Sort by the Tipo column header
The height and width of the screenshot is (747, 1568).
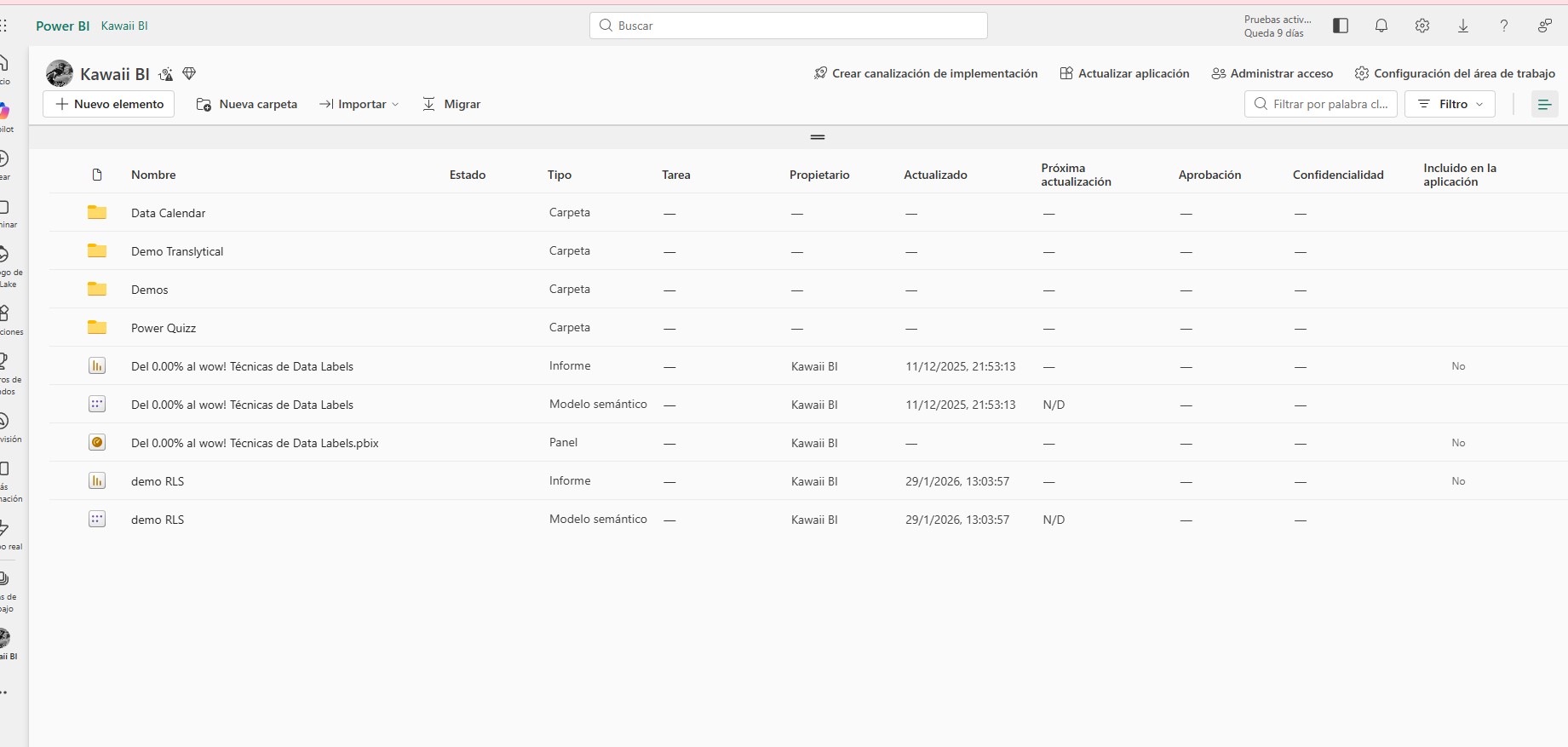coord(560,175)
